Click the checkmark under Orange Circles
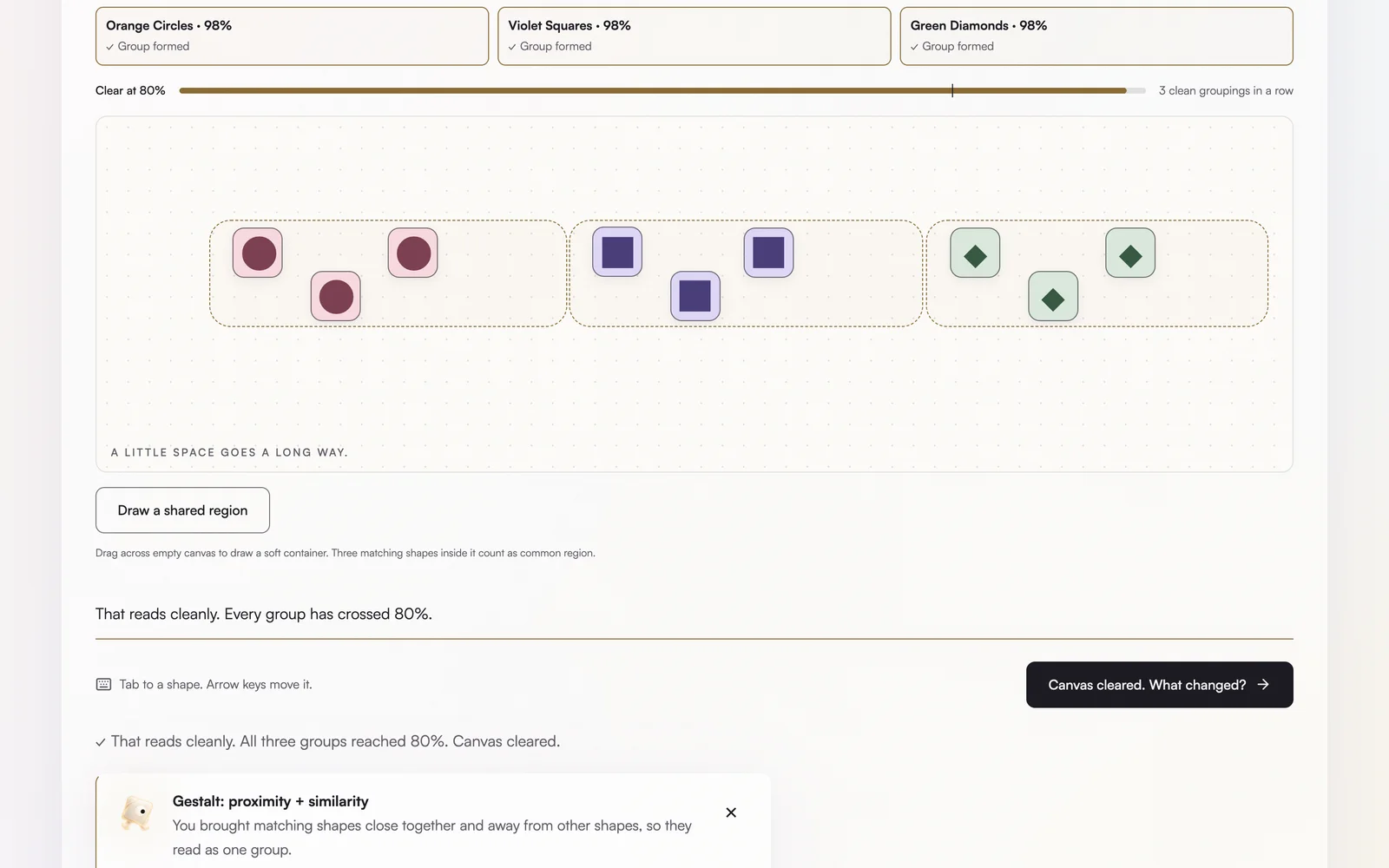The height and width of the screenshot is (868, 1389). (x=110, y=47)
